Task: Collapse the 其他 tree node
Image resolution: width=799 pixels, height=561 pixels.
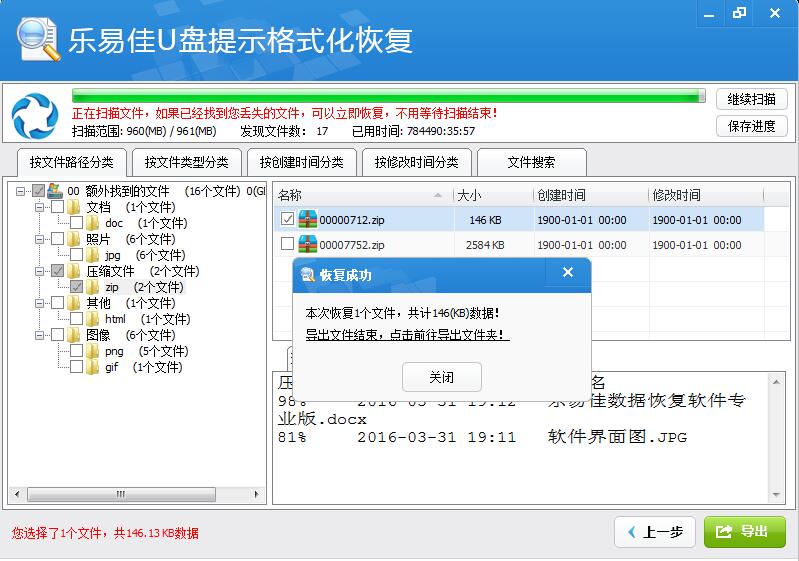Action: (40, 304)
